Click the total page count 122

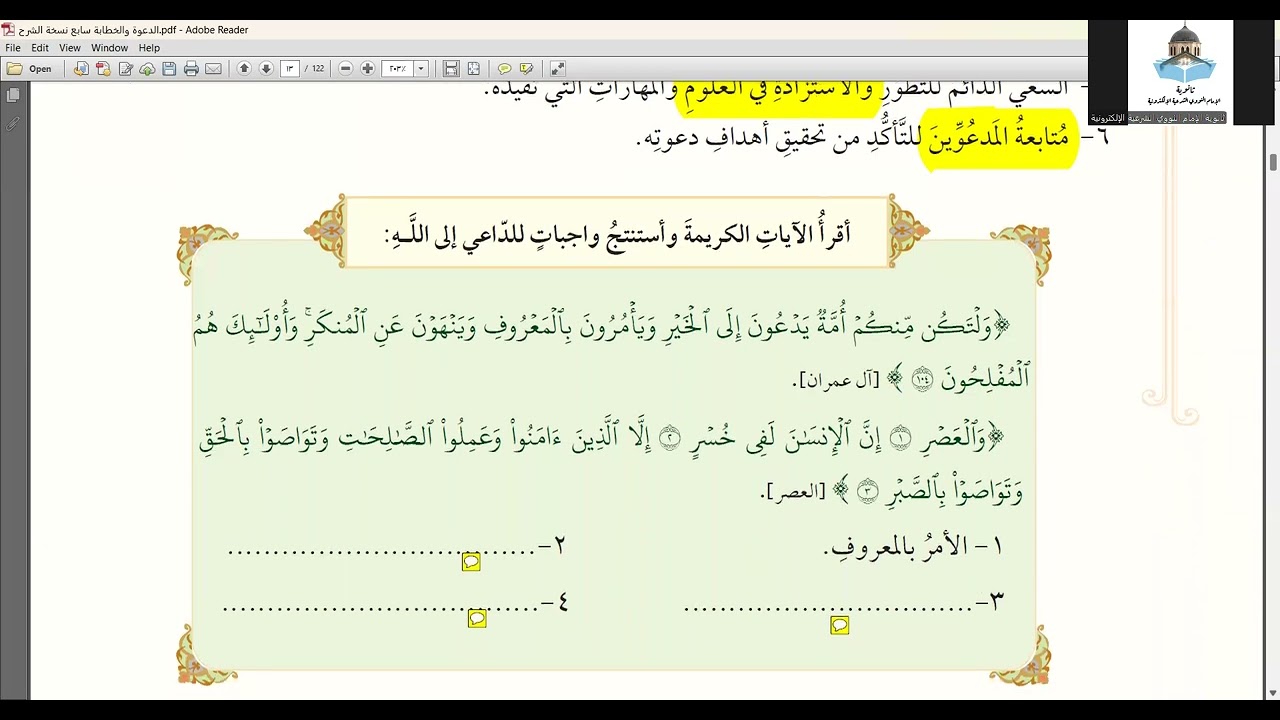(x=318, y=69)
